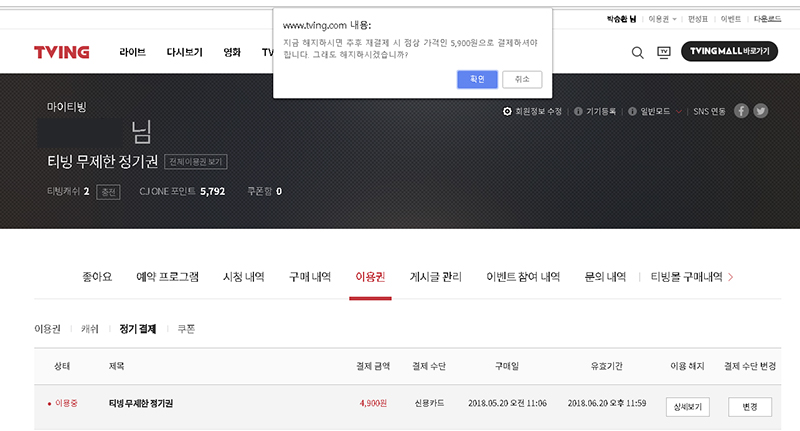Viewport: 800px width, 431px height.
Task: Switch to the 게시글 관리 tab
Action: (435, 276)
